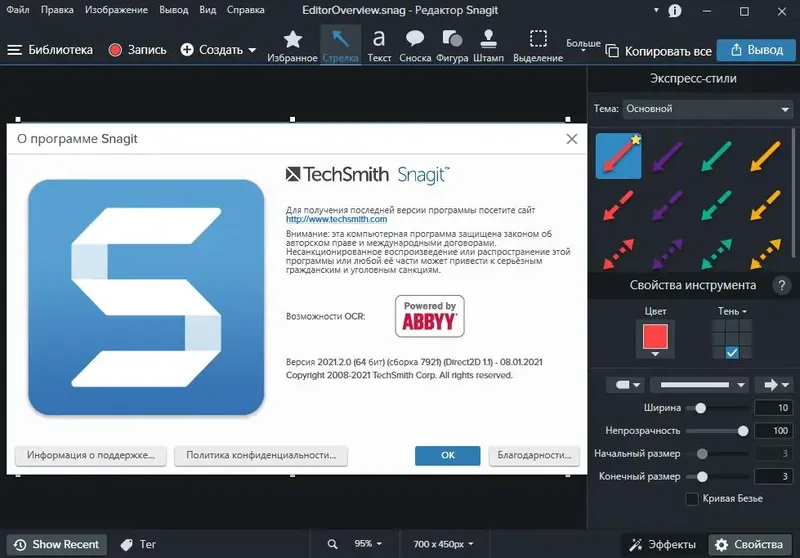The width and height of the screenshot is (800, 558).
Task: Click the zoom magnifier icon in status bar
Action: pyautogui.click(x=332, y=544)
